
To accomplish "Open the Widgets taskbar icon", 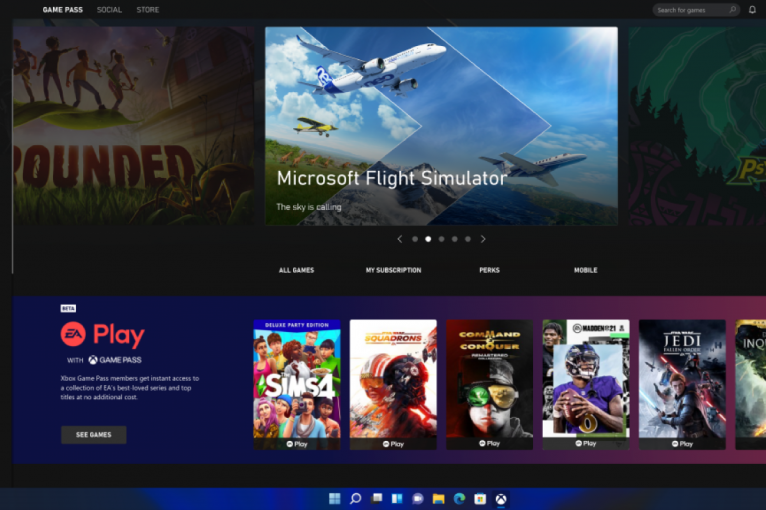I will (x=397, y=499).
